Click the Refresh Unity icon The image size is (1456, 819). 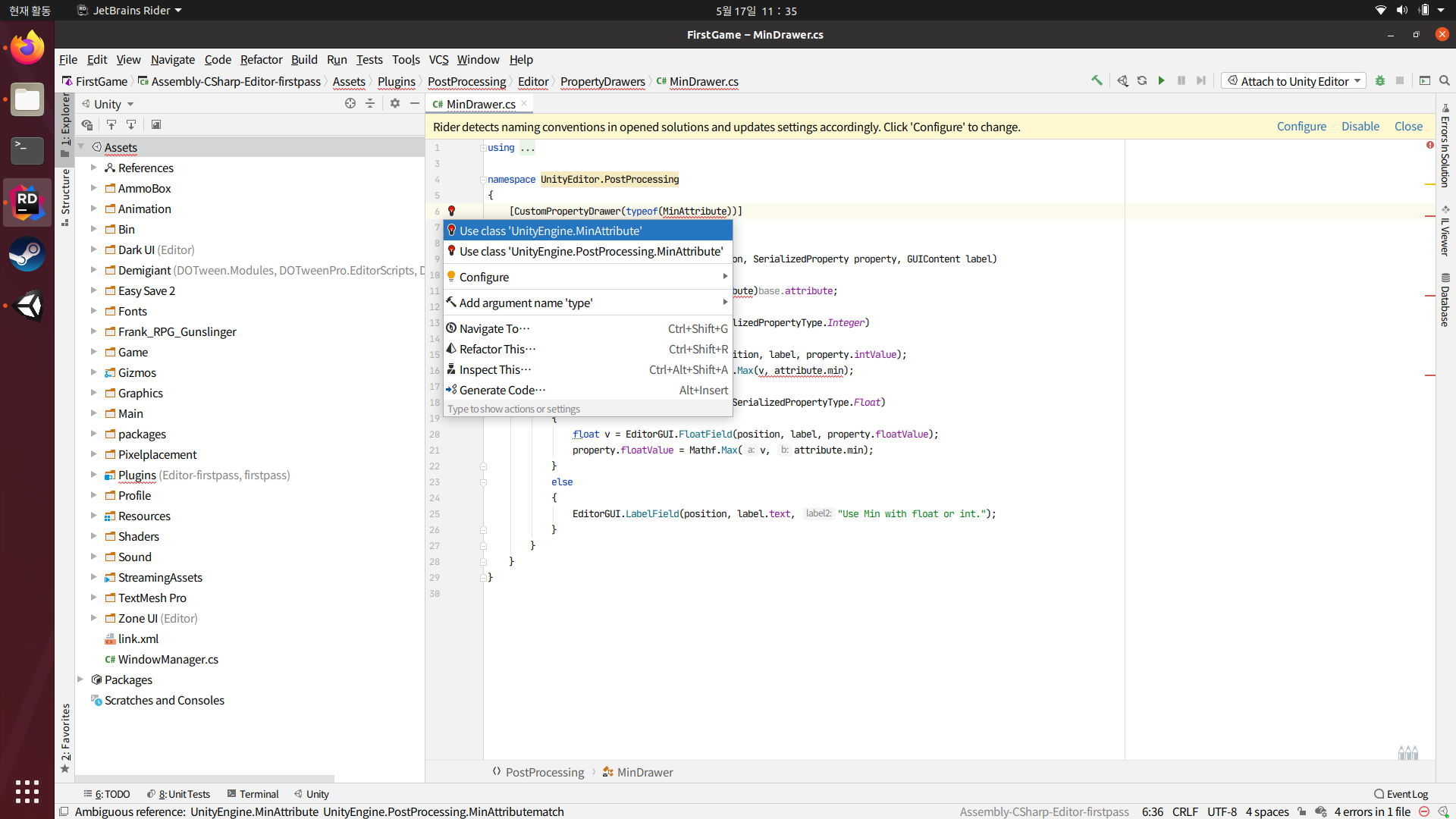[x=1142, y=80]
